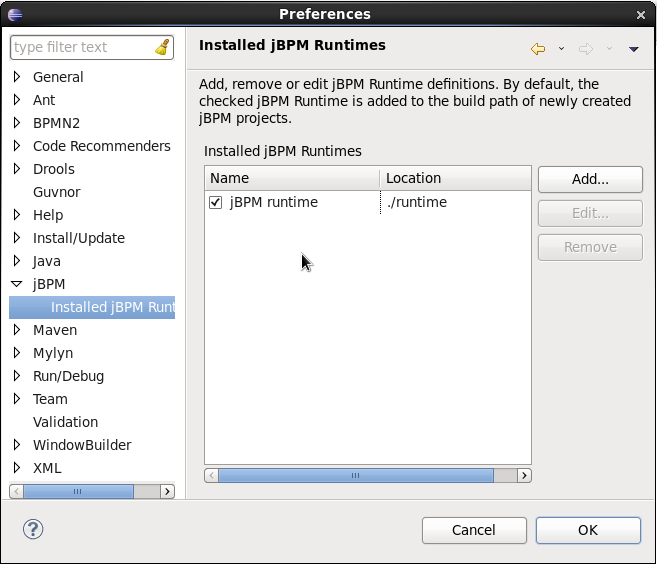The image size is (657, 564).
Task: Click the filter text input field
Action: [x=80, y=47]
